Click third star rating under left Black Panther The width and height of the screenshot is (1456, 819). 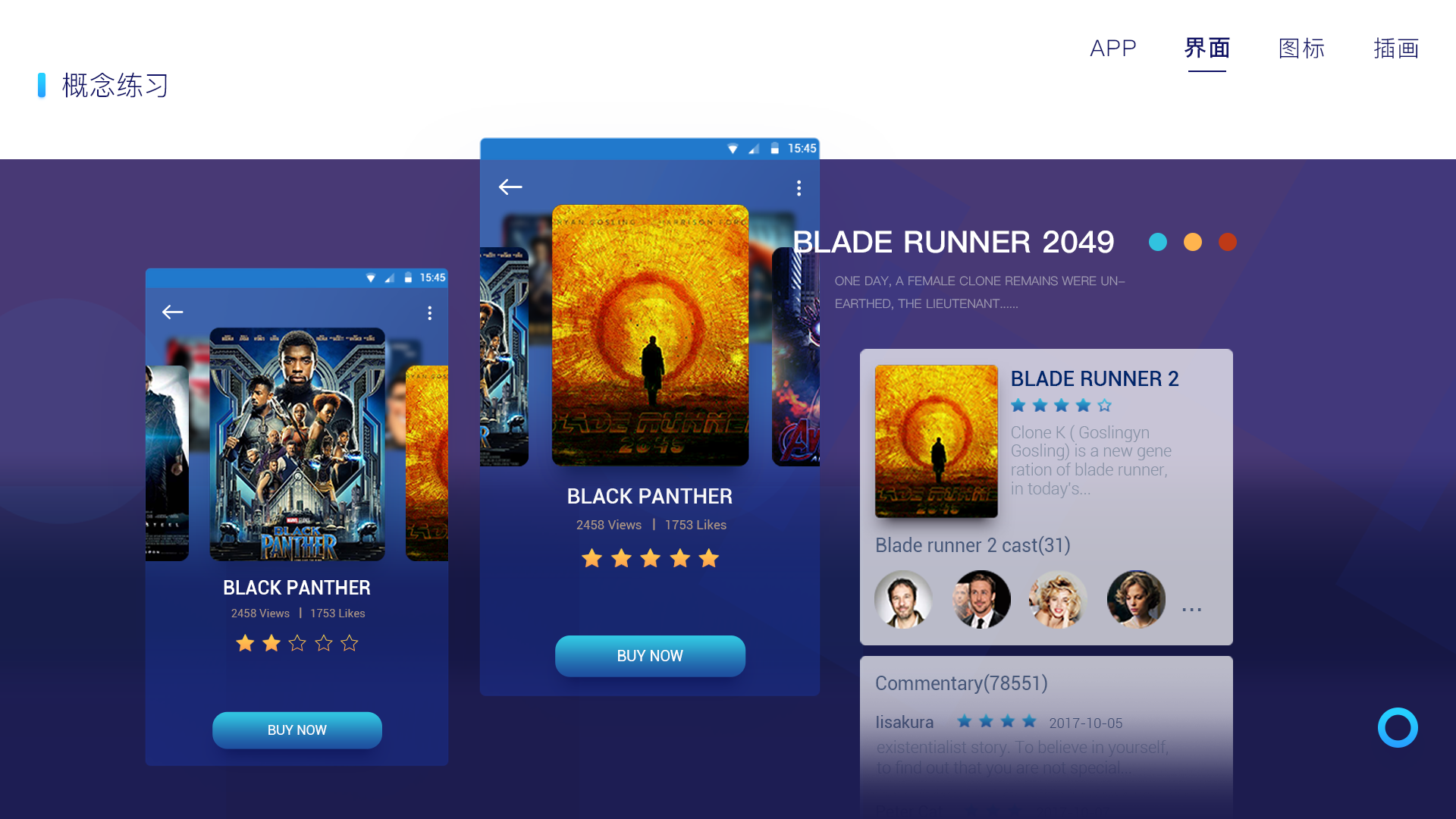coord(297,643)
